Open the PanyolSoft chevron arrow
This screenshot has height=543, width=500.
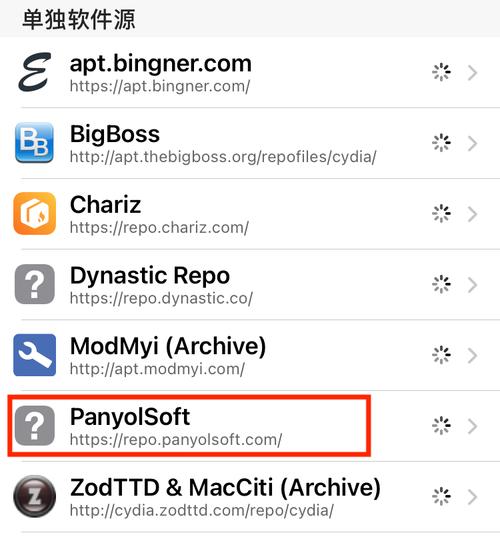pyautogui.click(x=473, y=426)
